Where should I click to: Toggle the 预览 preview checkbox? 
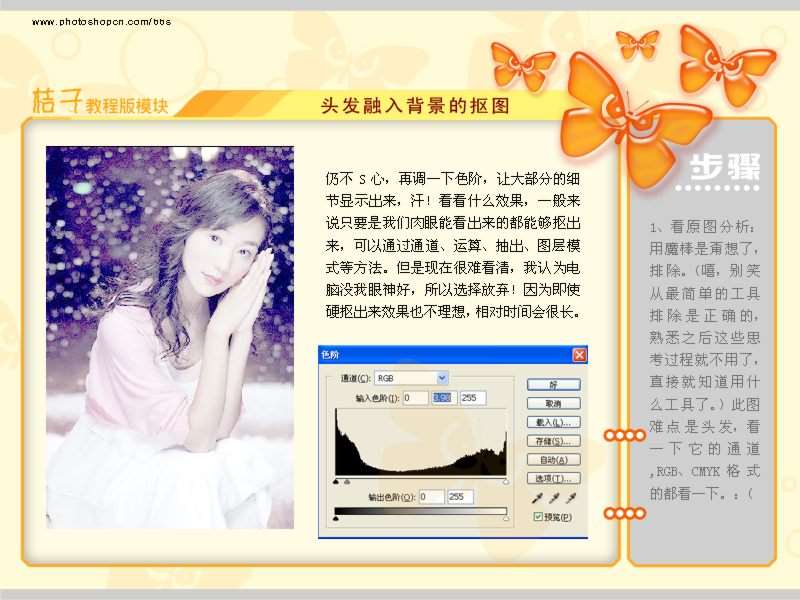tap(539, 517)
